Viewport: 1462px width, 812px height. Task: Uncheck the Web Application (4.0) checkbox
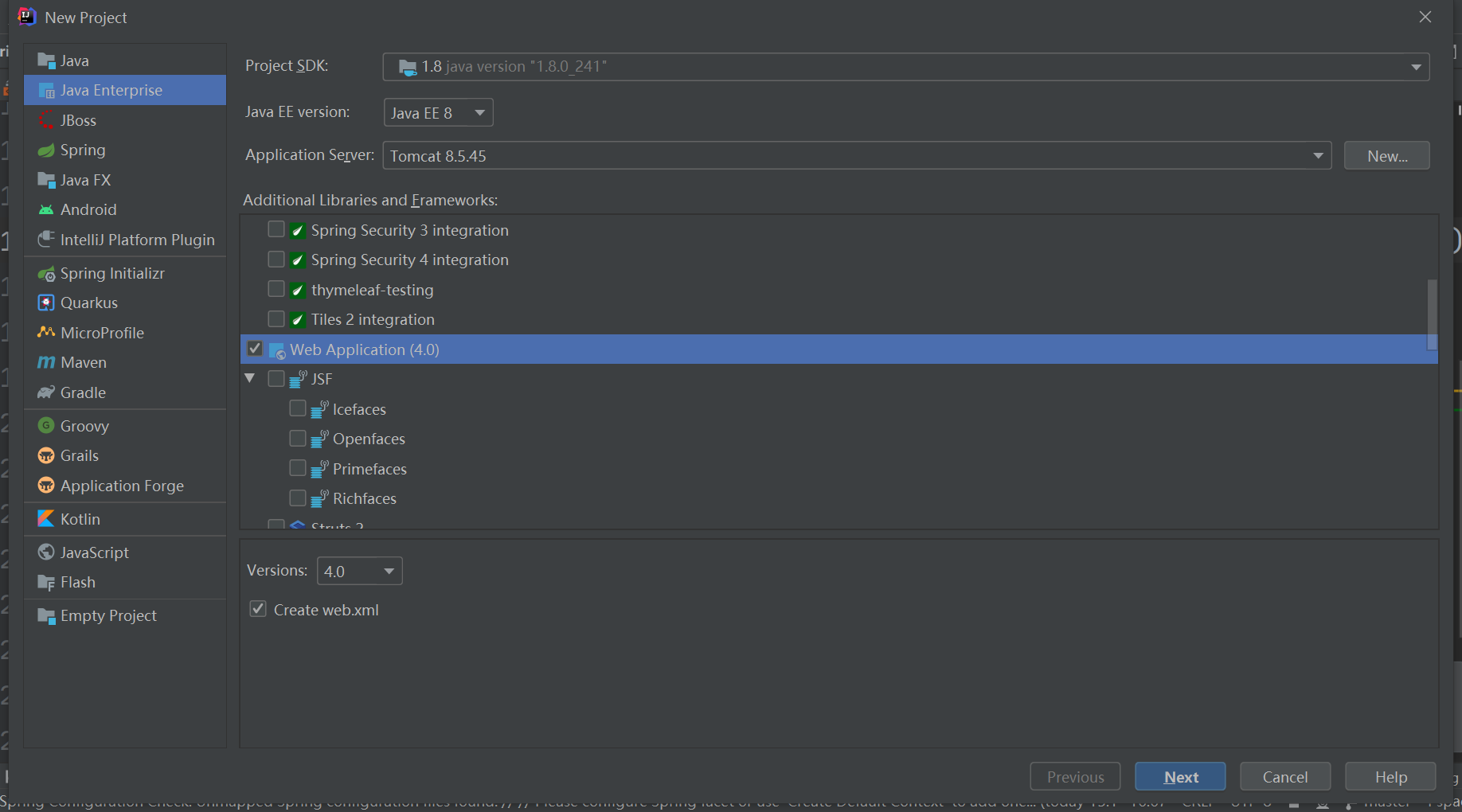point(255,349)
